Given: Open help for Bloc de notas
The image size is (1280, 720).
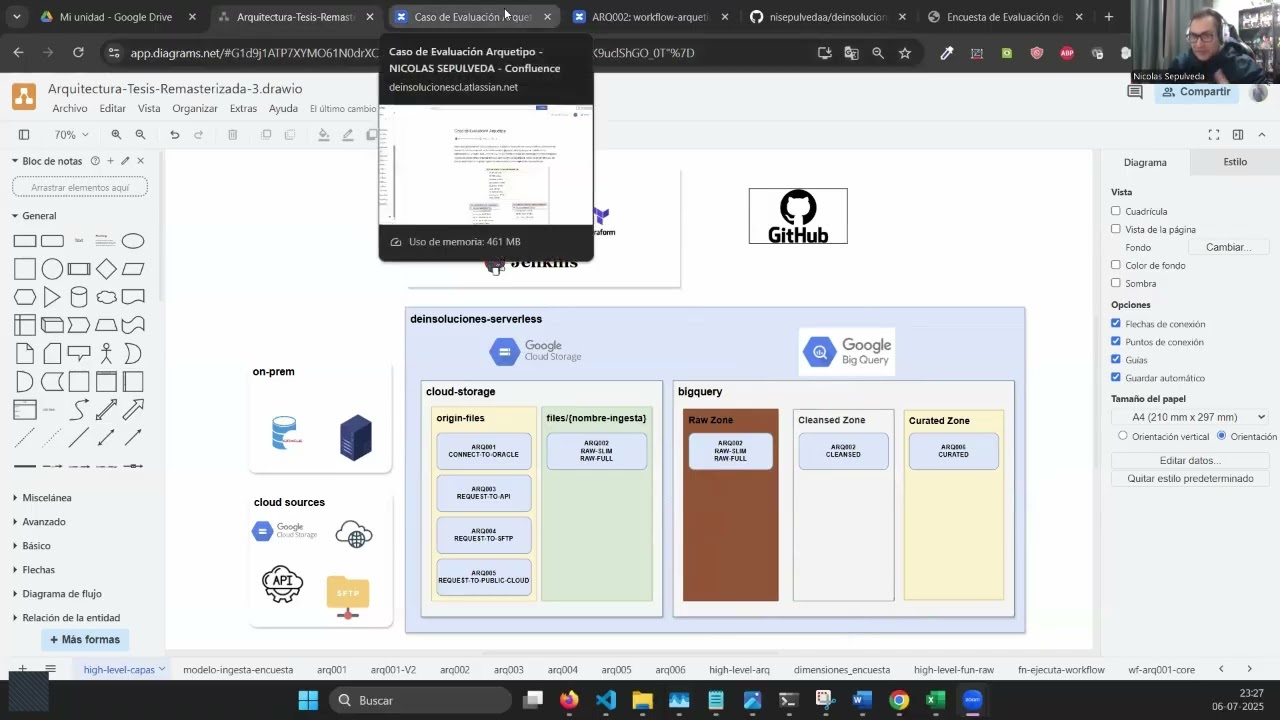Looking at the screenshot, I should [95, 161].
